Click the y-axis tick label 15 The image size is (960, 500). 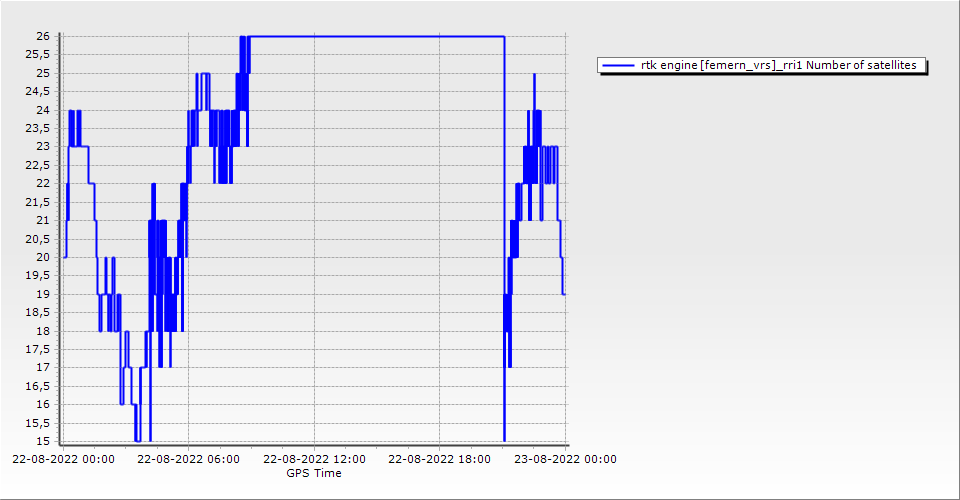pos(42,441)
